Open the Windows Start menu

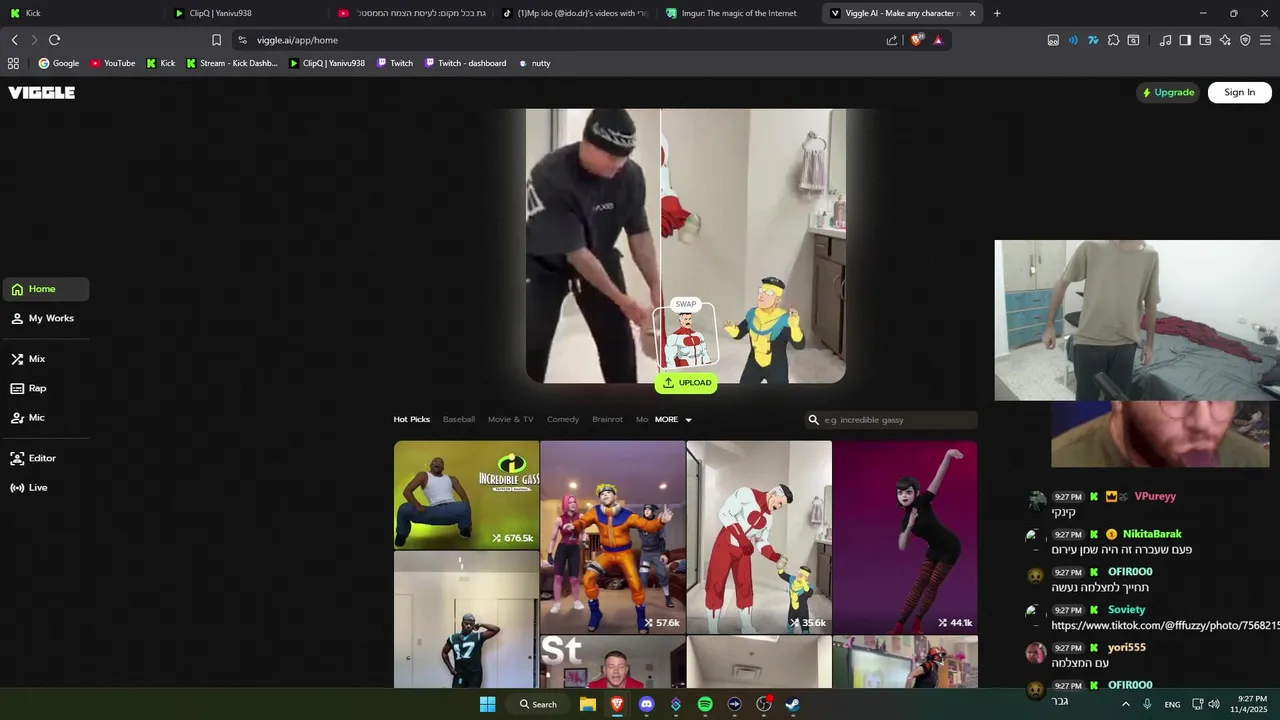tap(487, 704)
